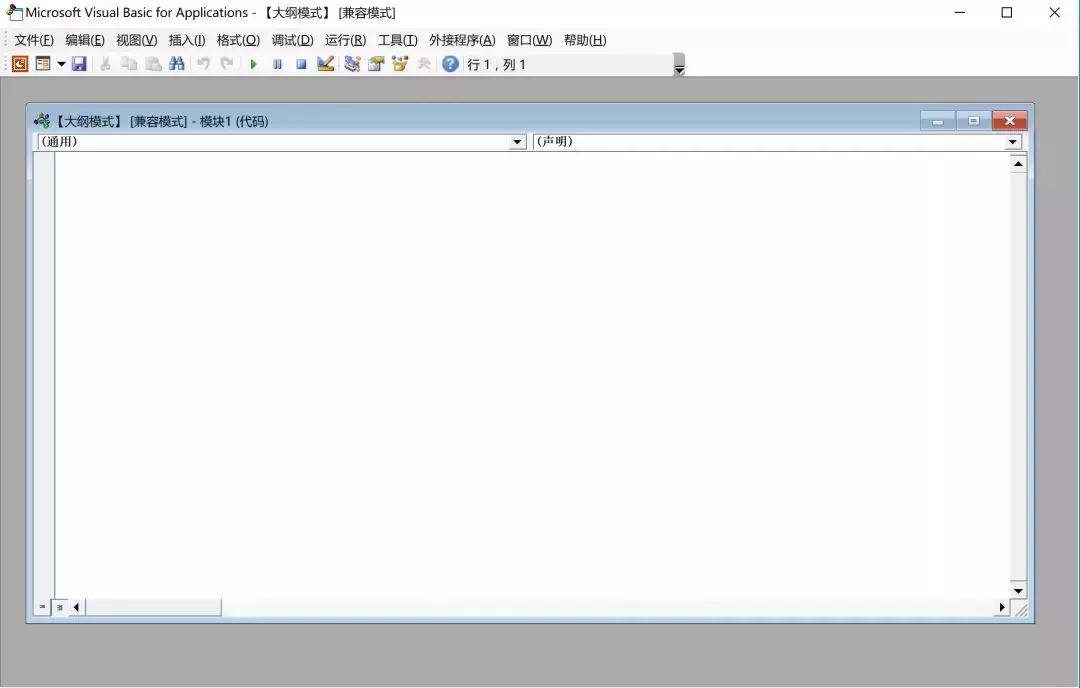Save the project using the Save icon
The height and width of the screenshot is (688, 1080).
(79, 63)
